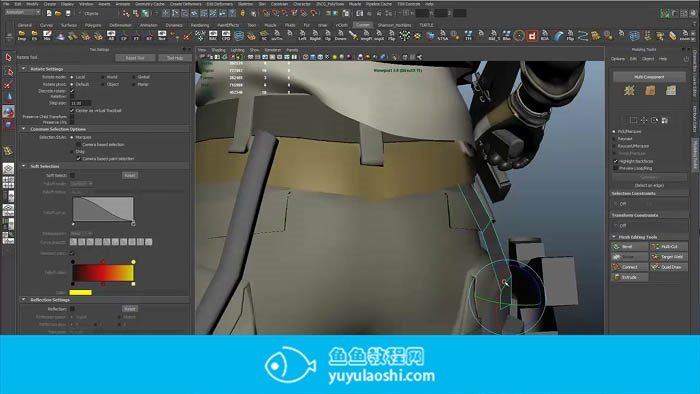Click the Reset Tool button
Viewport: 700px width, 394px height.
pos(135,58)
